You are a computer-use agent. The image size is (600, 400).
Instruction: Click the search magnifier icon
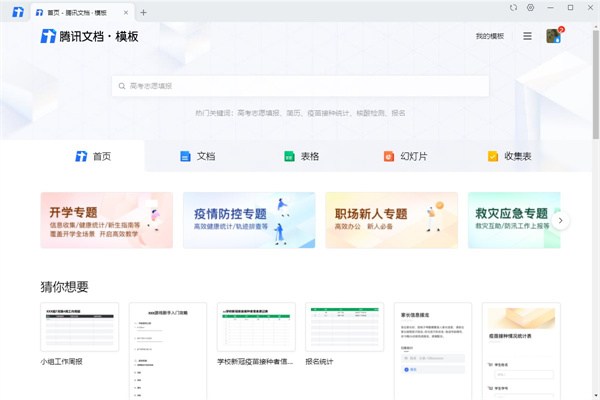tap(122, 86)
